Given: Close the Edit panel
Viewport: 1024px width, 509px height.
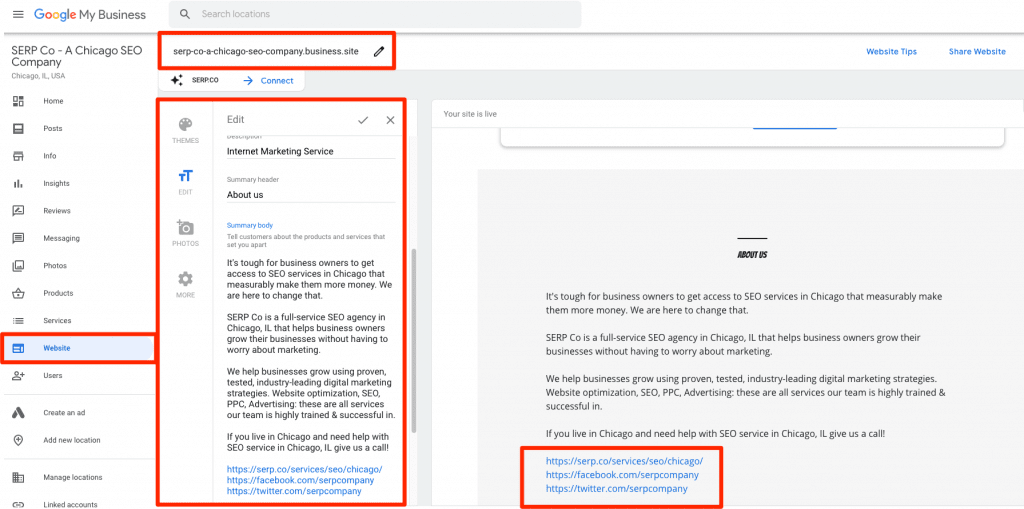Looking at the screenshot, I should coord(391,120).
